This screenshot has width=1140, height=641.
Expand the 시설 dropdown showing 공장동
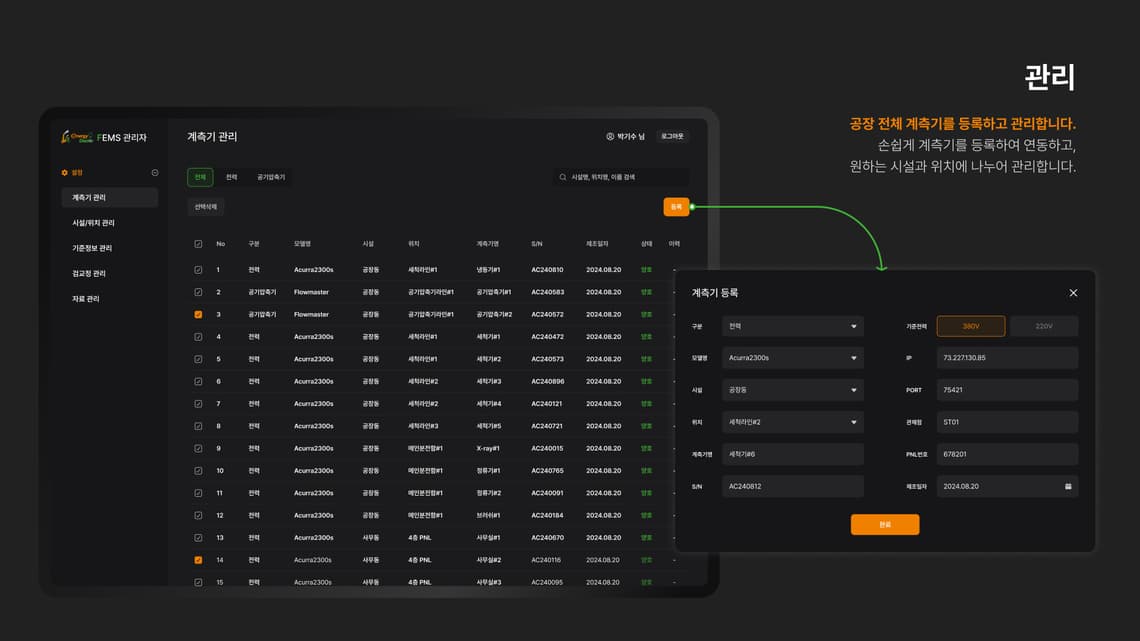(792, 390)
